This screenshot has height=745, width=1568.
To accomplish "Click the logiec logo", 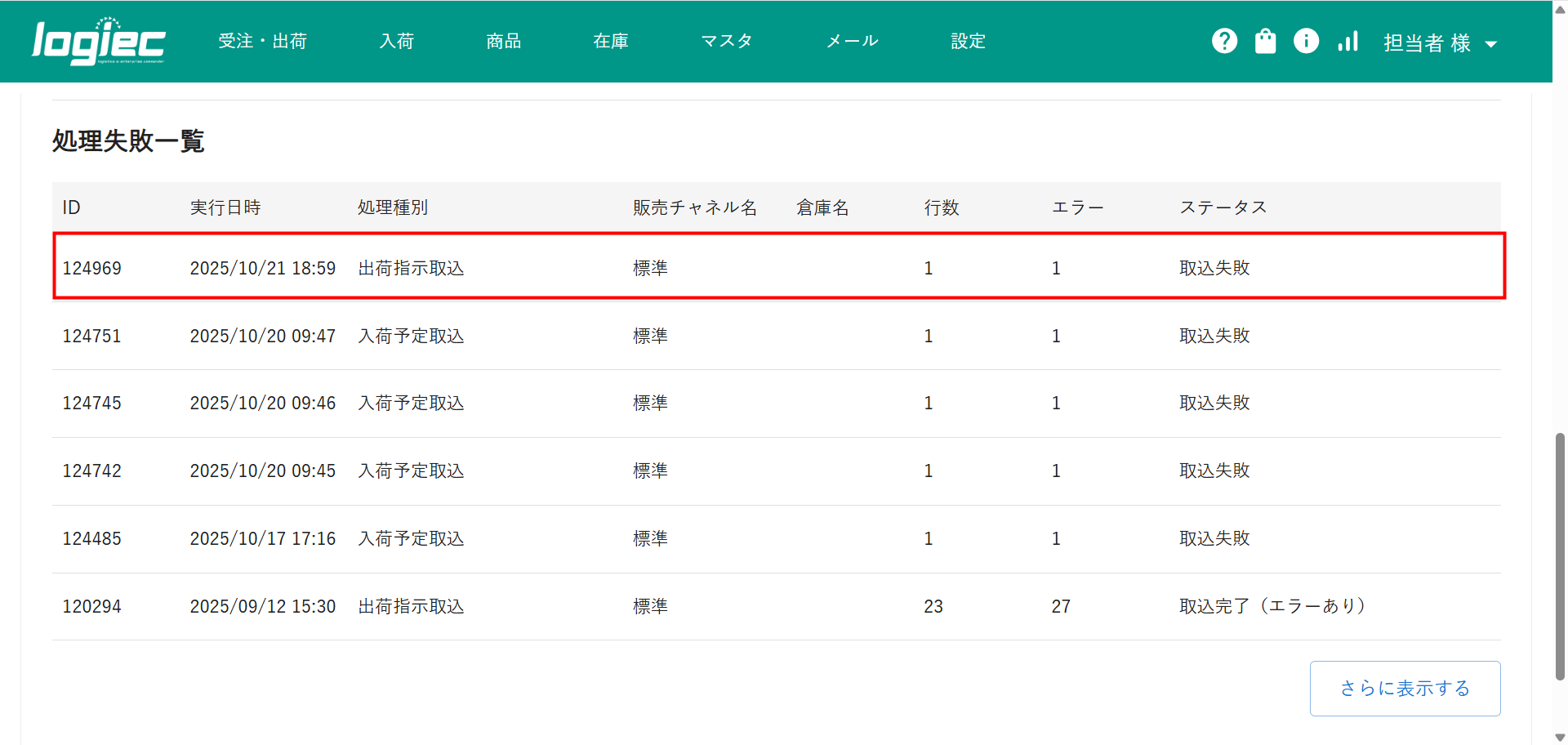I will pos(98,42).
